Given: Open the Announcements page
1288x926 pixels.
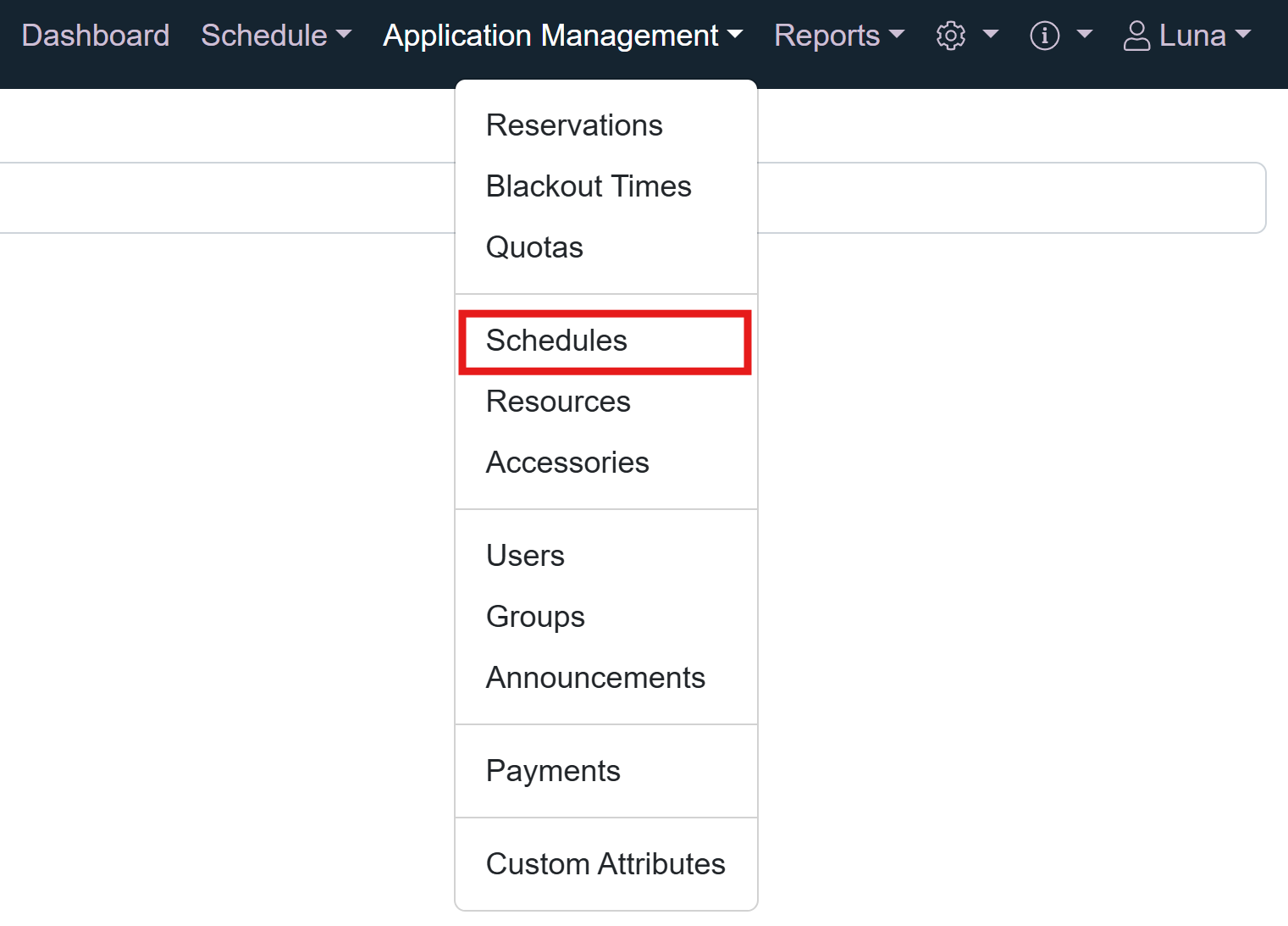Looking at the screenshot, I should 595,677.
